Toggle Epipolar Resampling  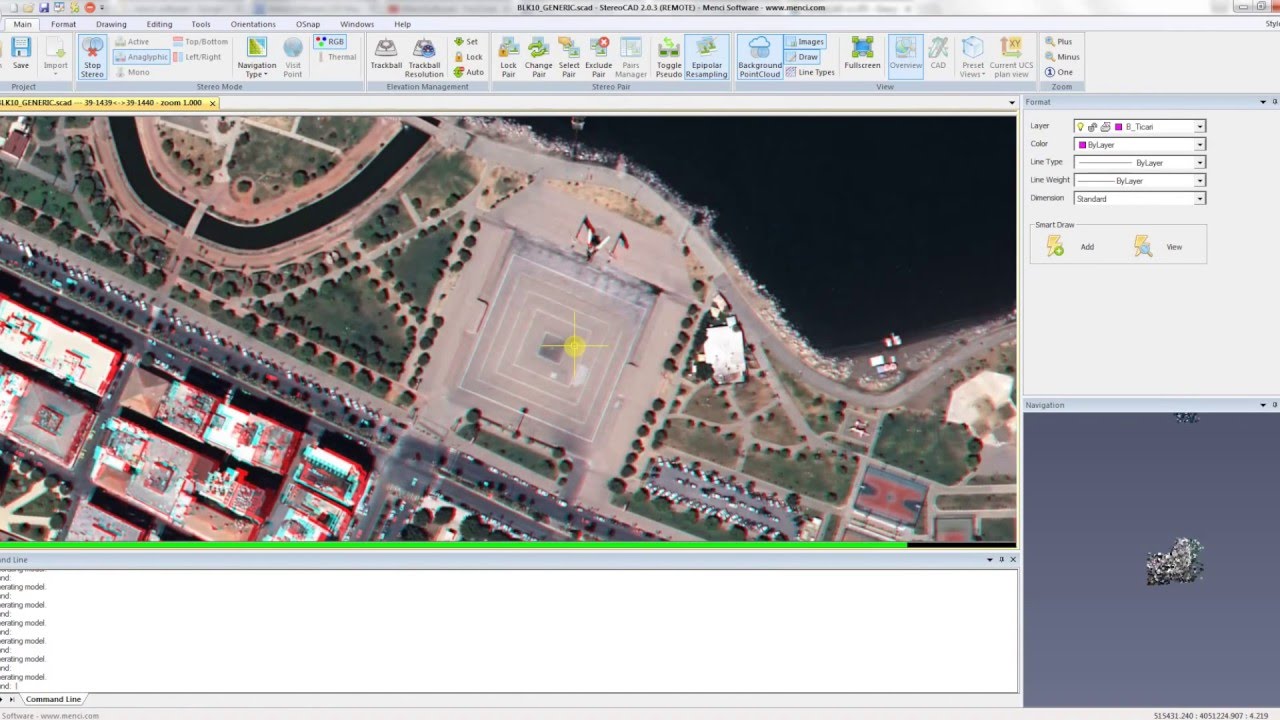pyautogui.click(x=707, y=57)
